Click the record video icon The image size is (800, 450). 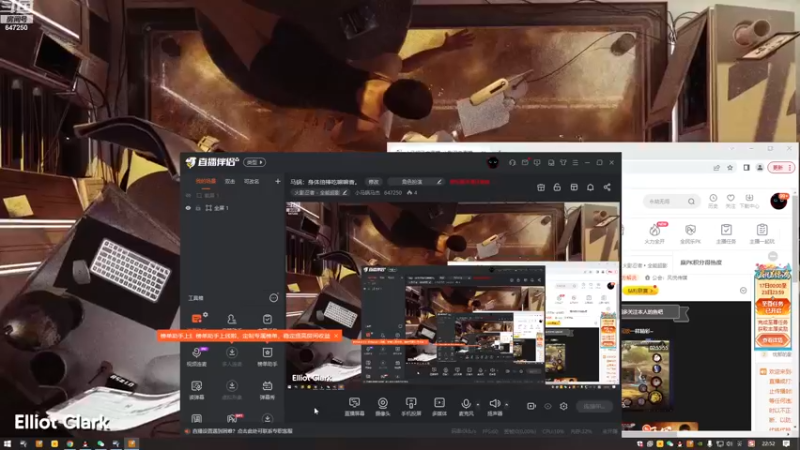tap(531, 406)
